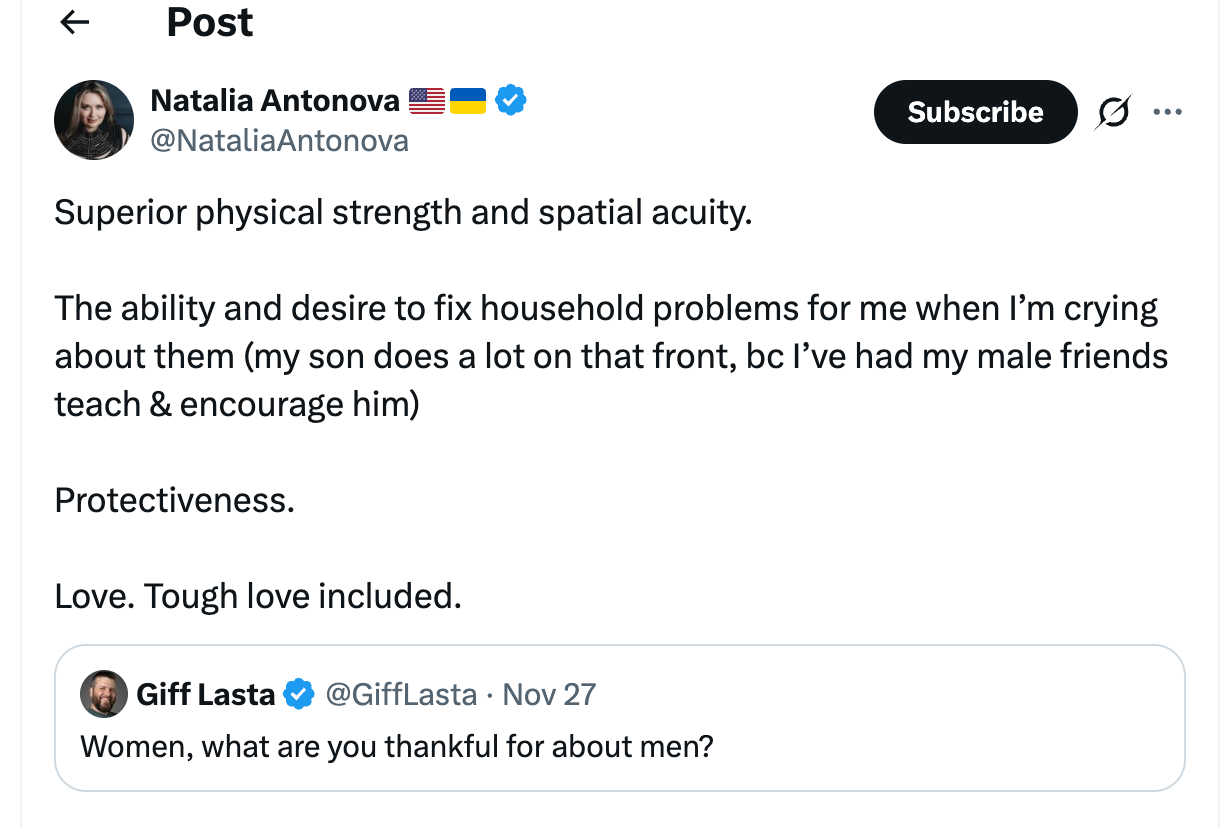Go back using the left arrow

(75, 23)
